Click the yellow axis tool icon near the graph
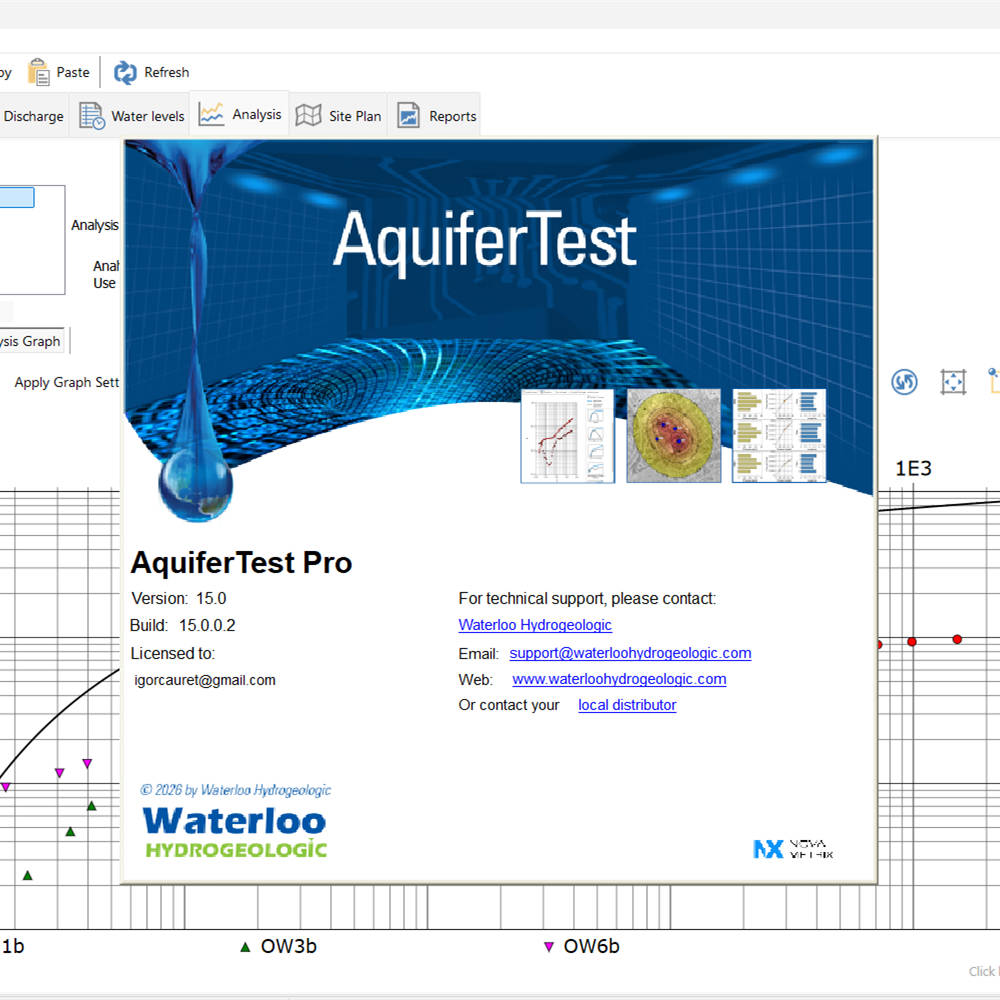 (x=993, y=381)
